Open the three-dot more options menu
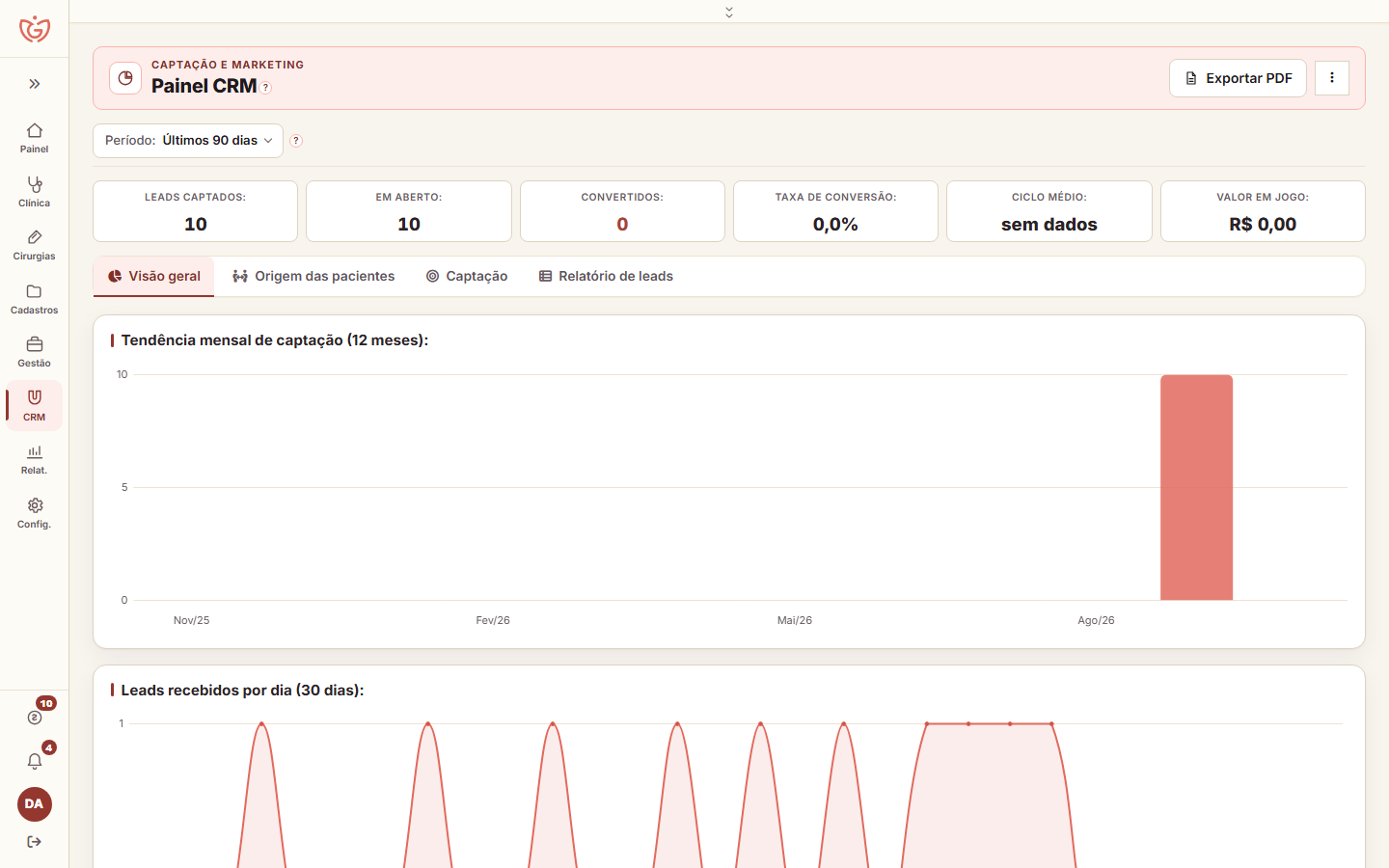The height and width of the screenshot is (868, 1389). click(x=1332, y=78)
